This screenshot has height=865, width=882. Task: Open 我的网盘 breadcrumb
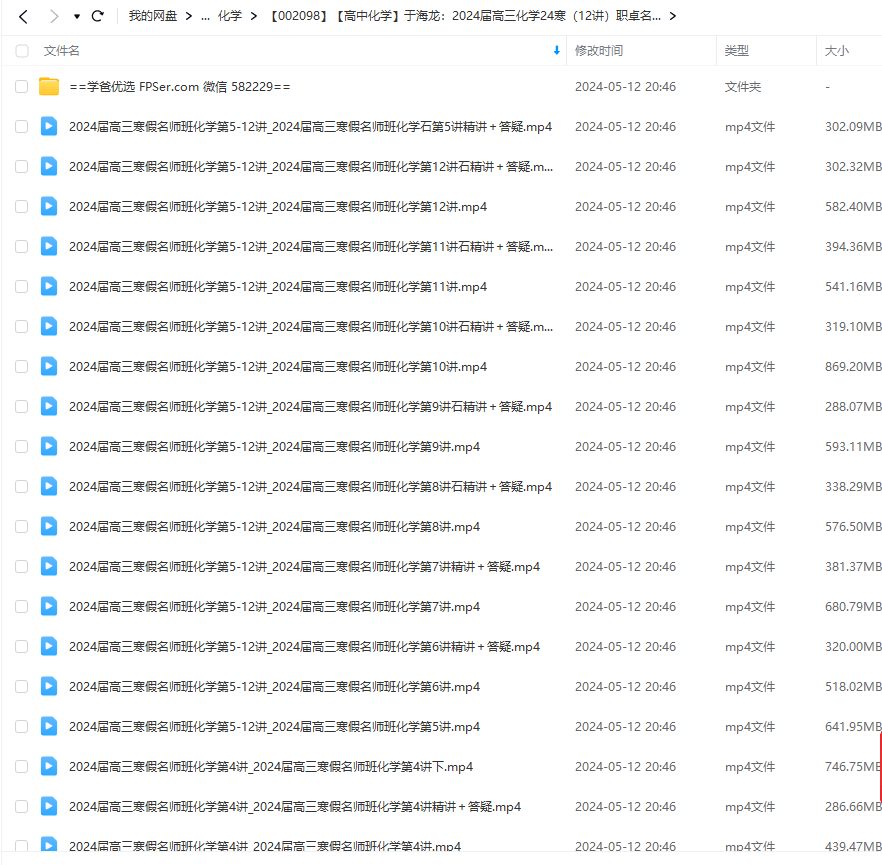pyautogui.click(x=152, y=16)
